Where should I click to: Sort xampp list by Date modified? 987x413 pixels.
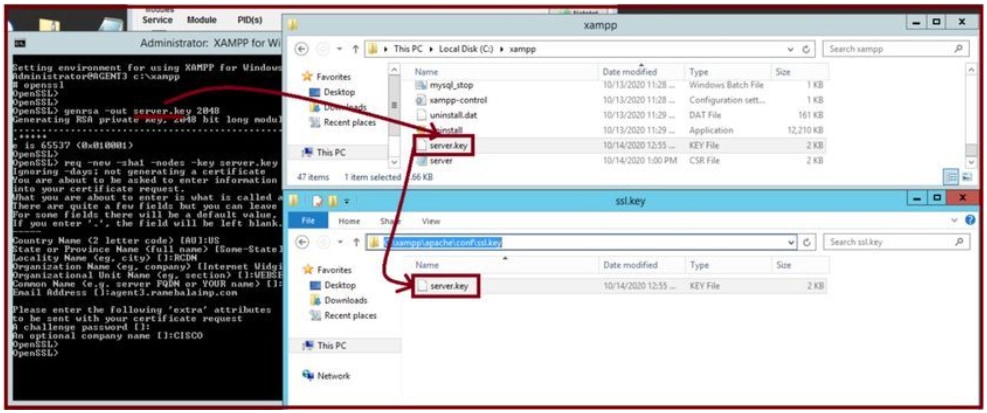point(629,72)
